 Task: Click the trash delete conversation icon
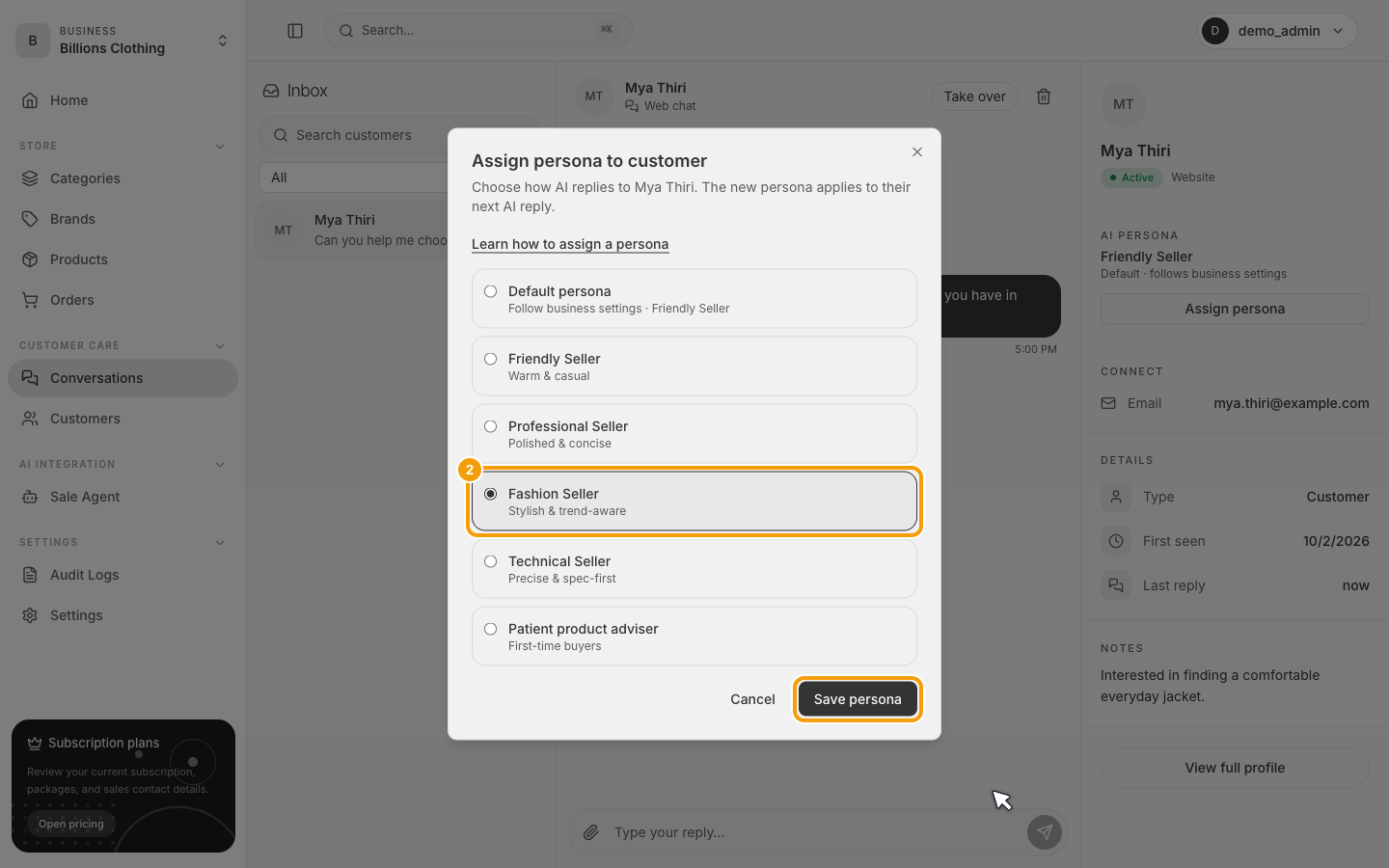[x=1044, y=96]
